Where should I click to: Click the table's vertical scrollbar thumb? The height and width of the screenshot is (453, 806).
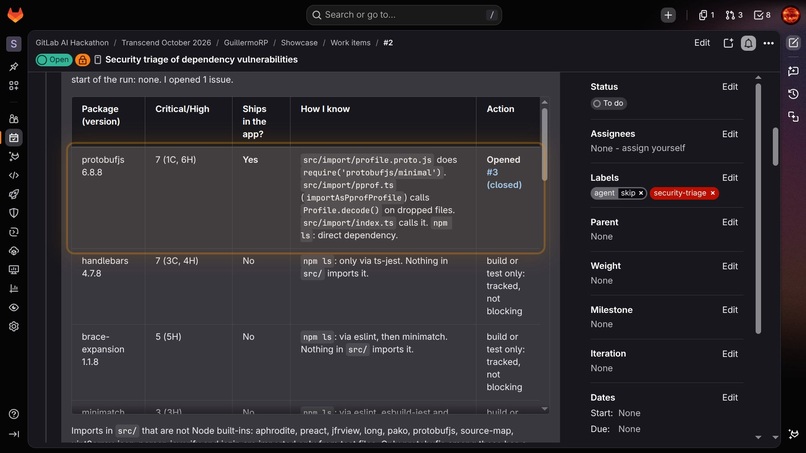pyautogui.click(x=544, y=144)
